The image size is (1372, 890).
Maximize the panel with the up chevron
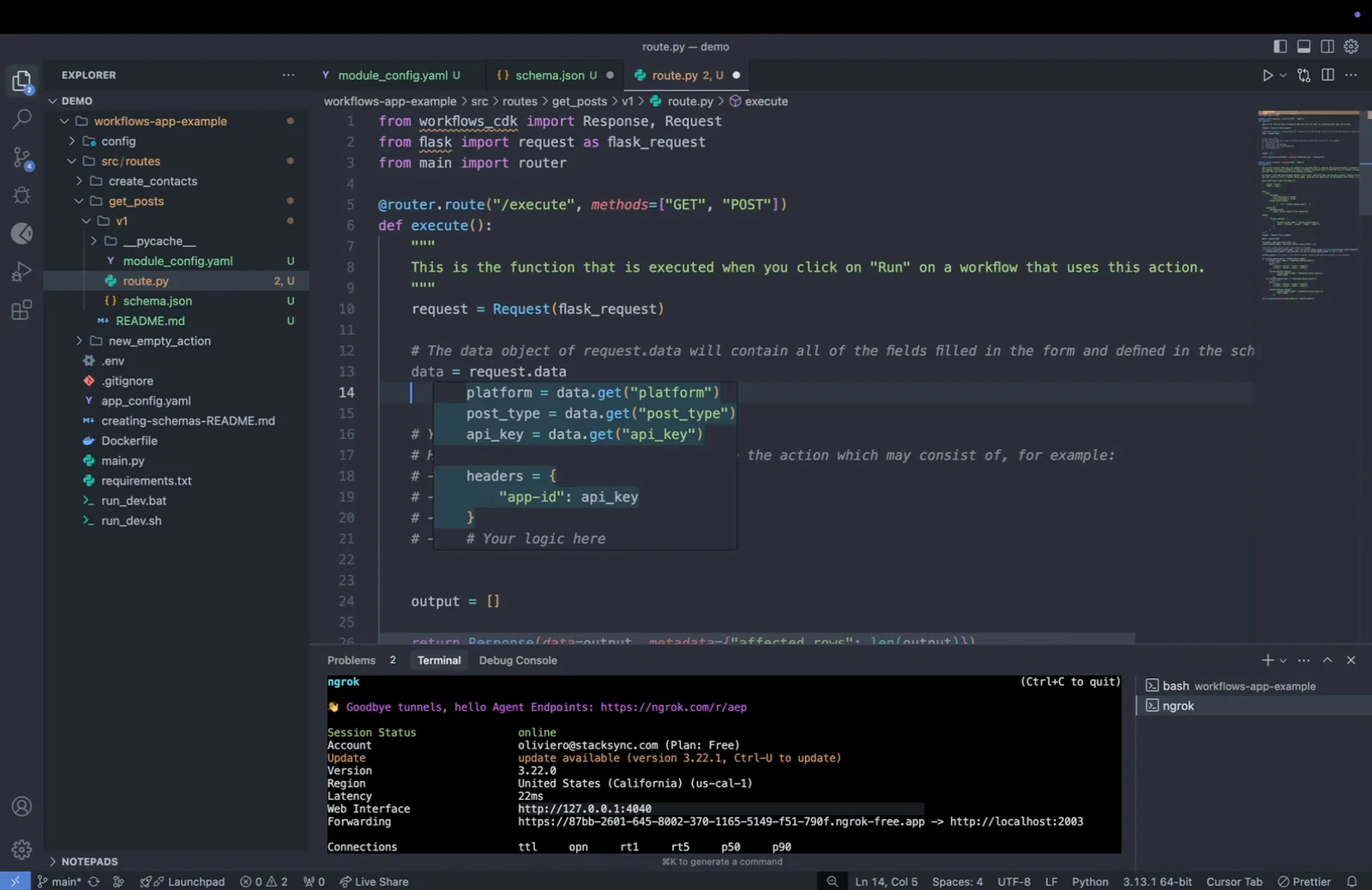[x=1327, y=660]
